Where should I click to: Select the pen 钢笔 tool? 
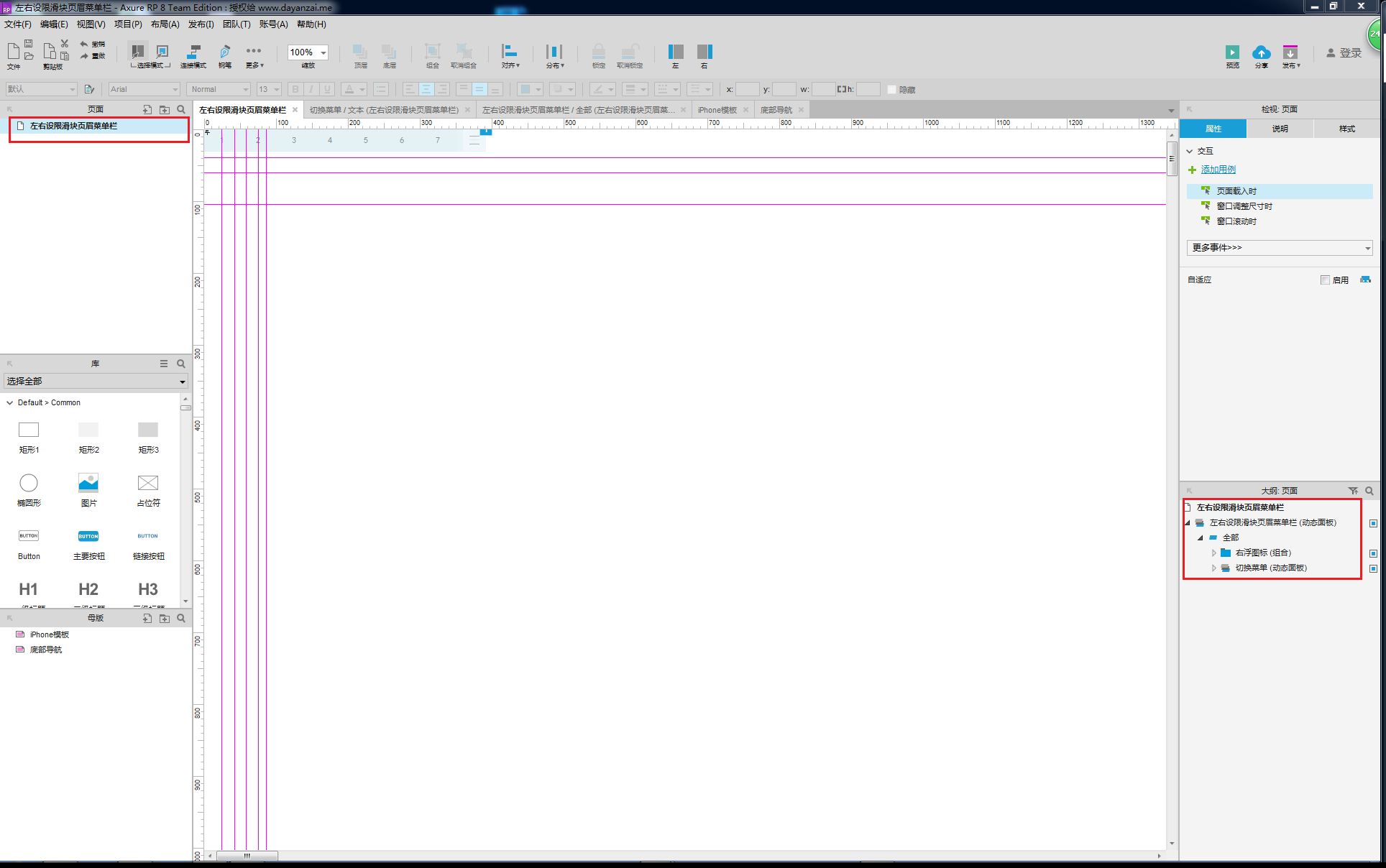[225, 52]
